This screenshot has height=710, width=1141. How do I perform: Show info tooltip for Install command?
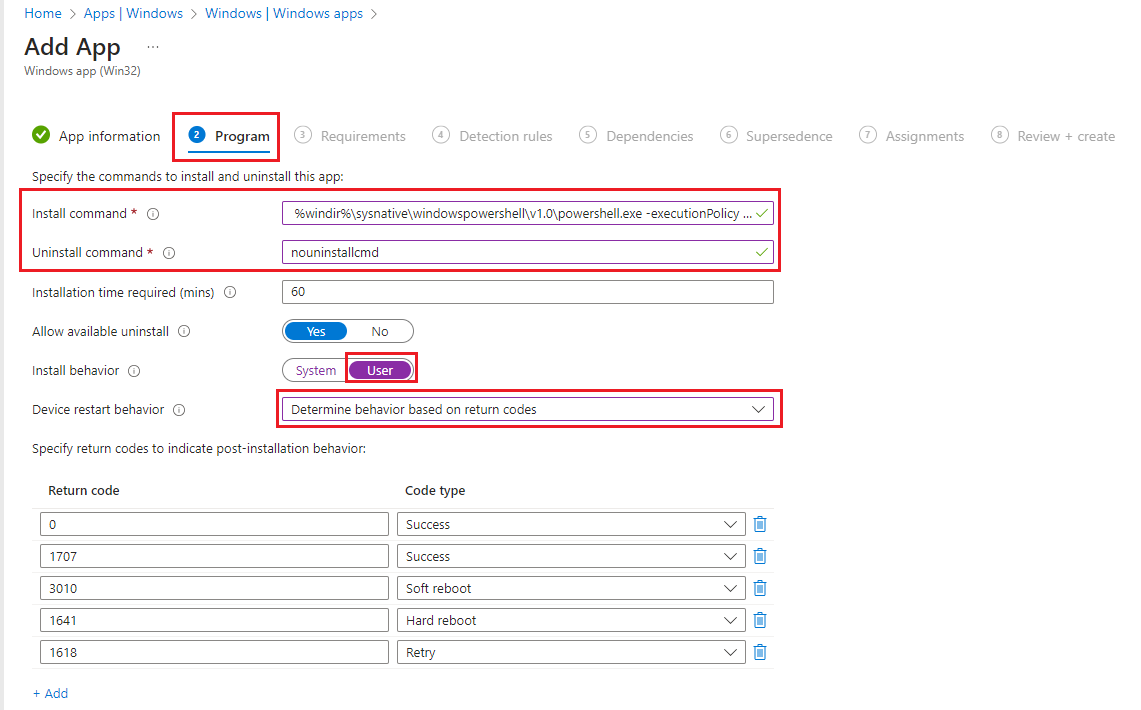(153, 214)
